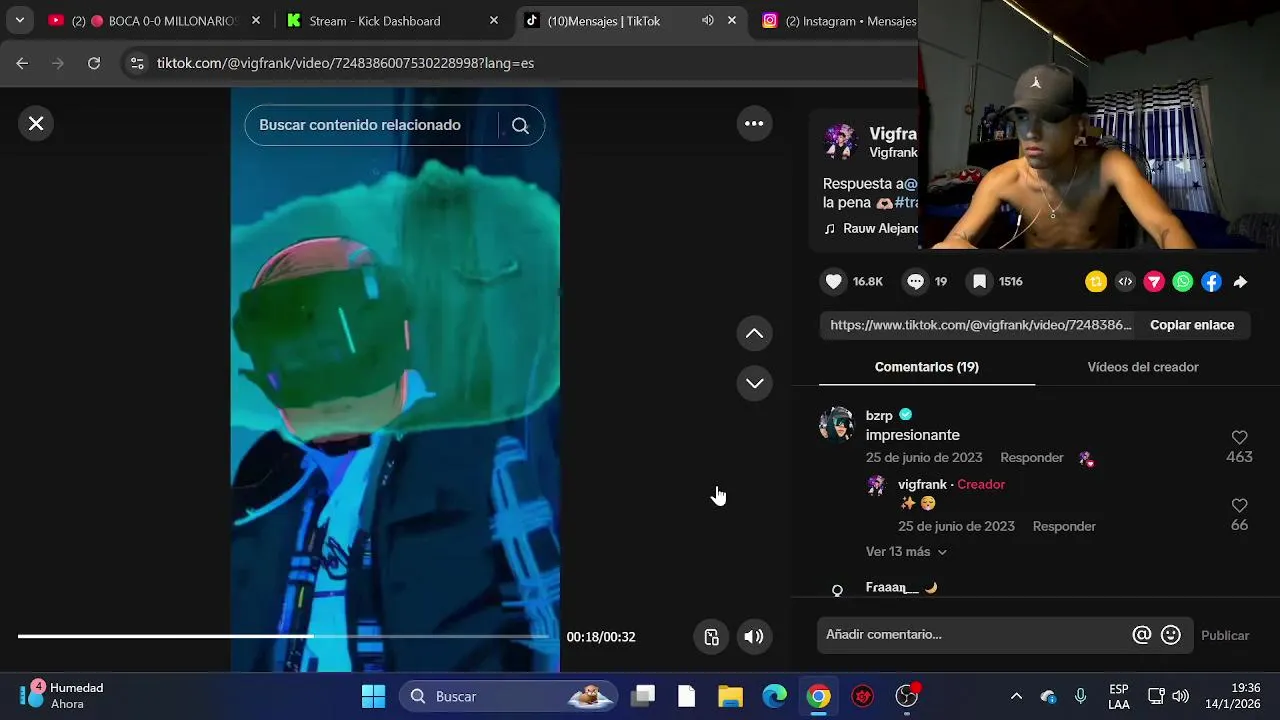Seek on the video progress bar
The height and width of the screenshot is (720, 1280).
pyautogui.click(x=283, y=636)
